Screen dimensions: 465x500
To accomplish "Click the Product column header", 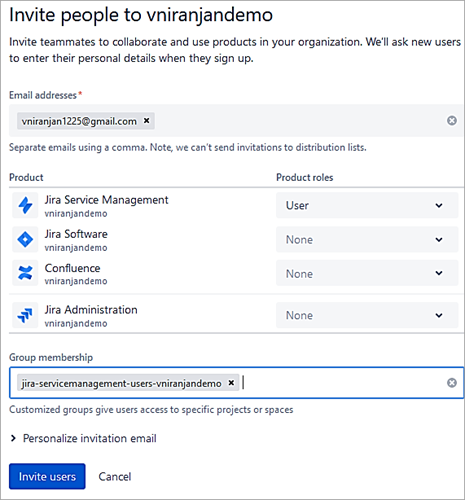I will 26,177.
